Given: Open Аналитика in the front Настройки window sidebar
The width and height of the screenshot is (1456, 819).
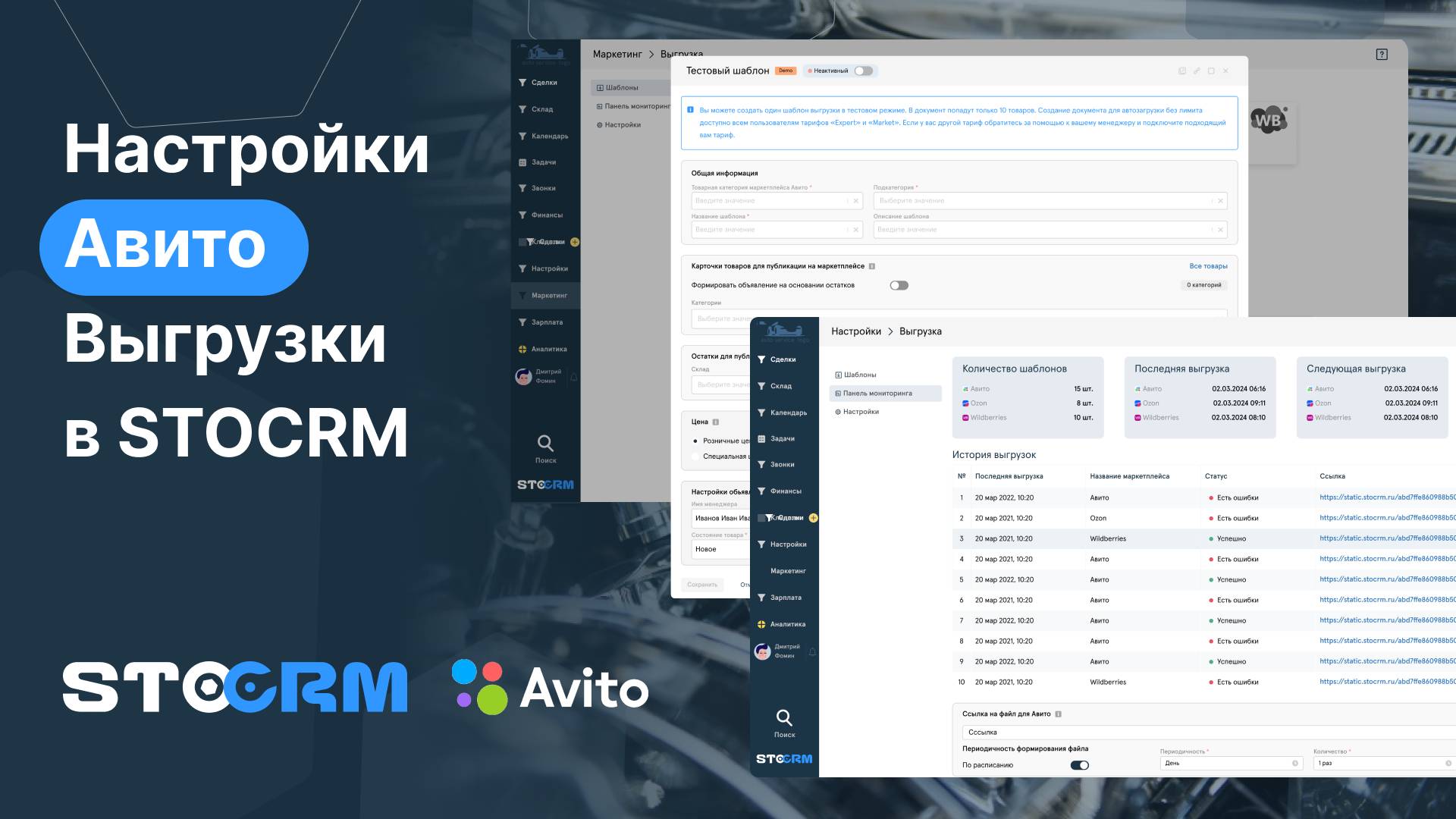Looking at the screenshot, I should tap(781, 625).
